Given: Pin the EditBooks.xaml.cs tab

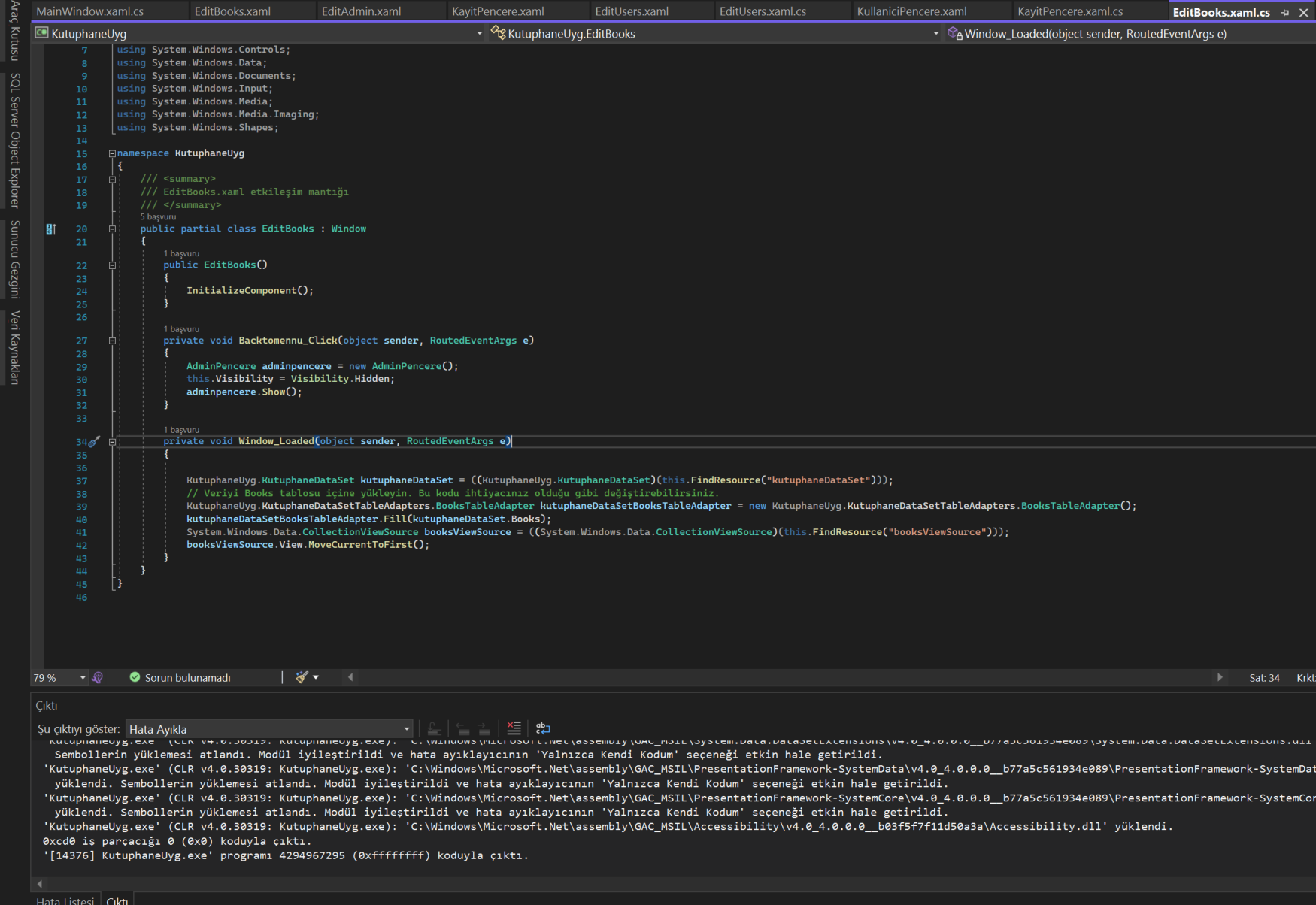Looking at the screenshot, I should coord(1284,12).
